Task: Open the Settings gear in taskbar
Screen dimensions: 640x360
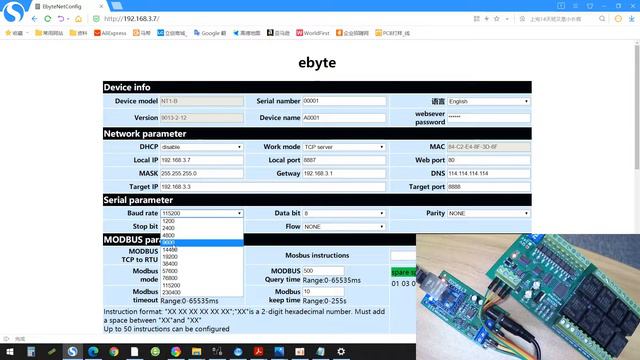Action: click(x=341, y=351)
